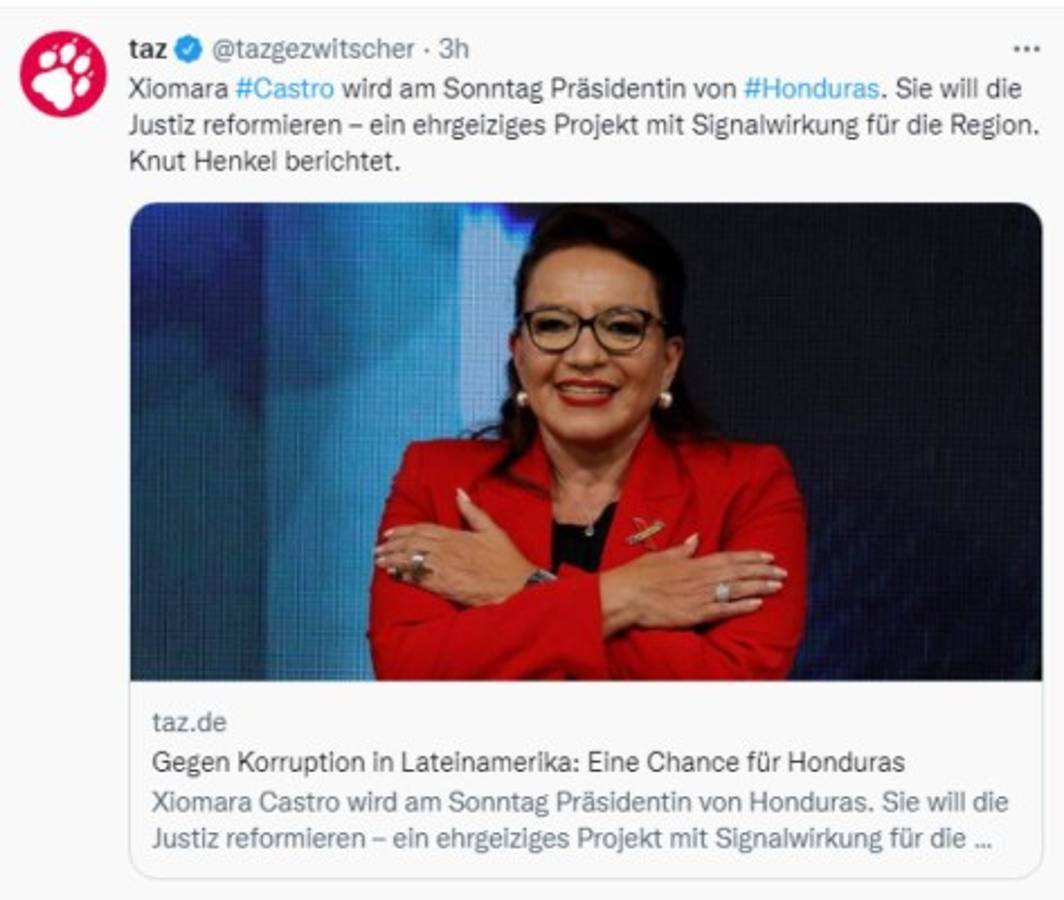
Task: Open the @tazgezwitscher handle
Action: [x=313, y=49]
